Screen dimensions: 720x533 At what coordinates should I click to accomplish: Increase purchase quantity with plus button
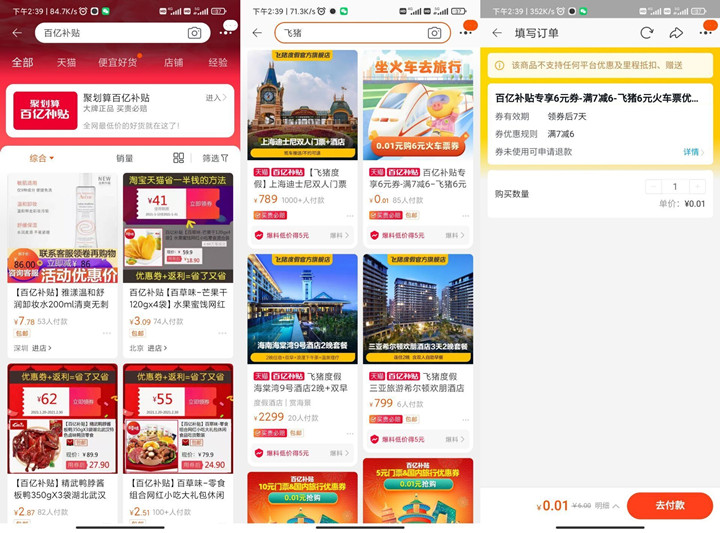[x=697, y=186]
